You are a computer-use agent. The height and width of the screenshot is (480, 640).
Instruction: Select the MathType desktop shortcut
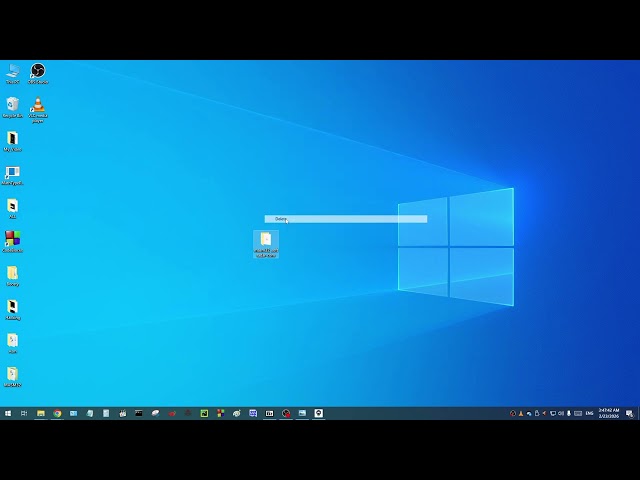(13, 175)
